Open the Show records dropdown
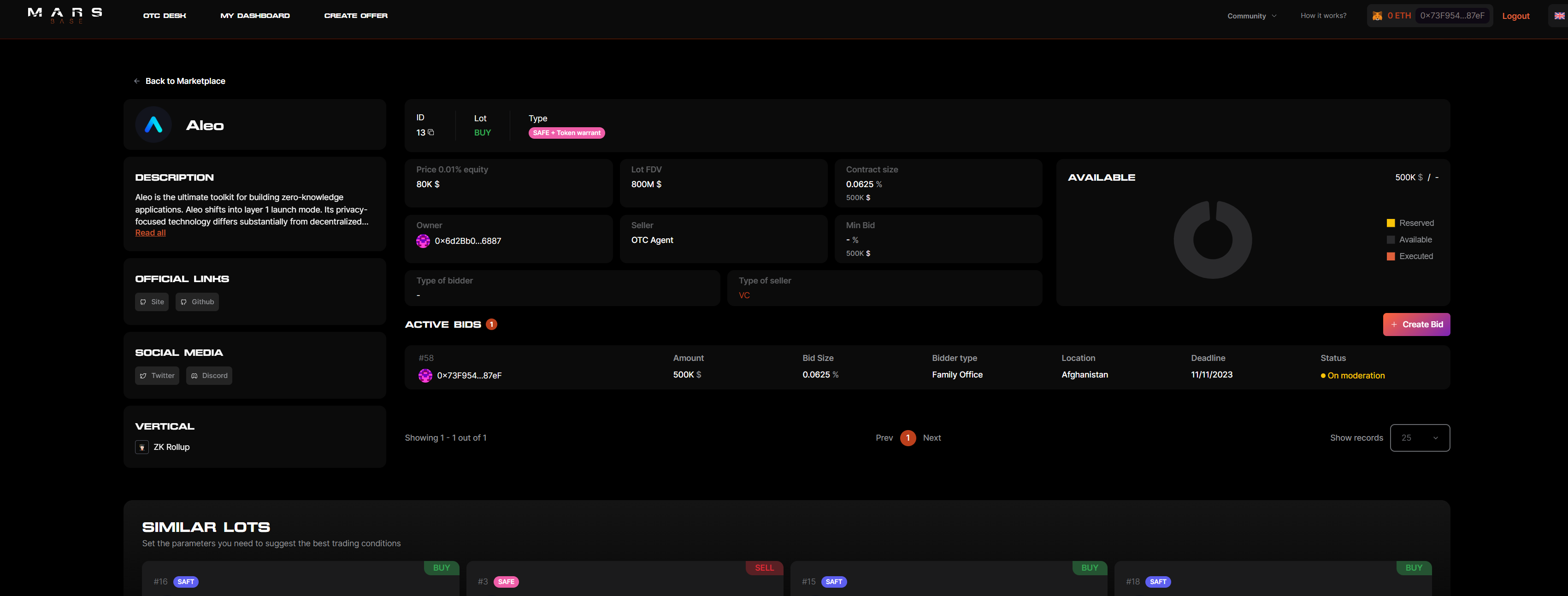Viewport: 1568px width, 596px height. coord(1420,438)
